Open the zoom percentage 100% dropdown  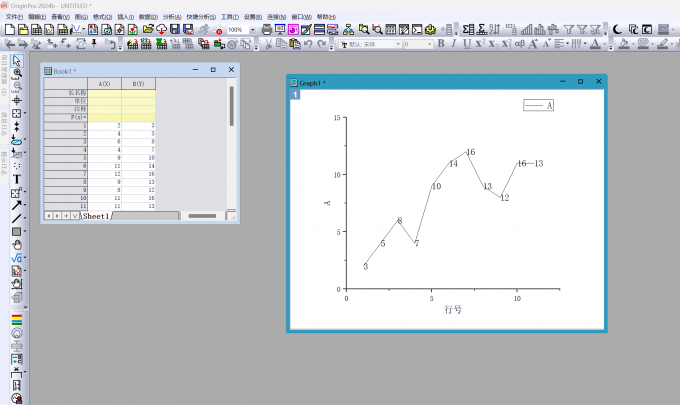tap(252, 30)
